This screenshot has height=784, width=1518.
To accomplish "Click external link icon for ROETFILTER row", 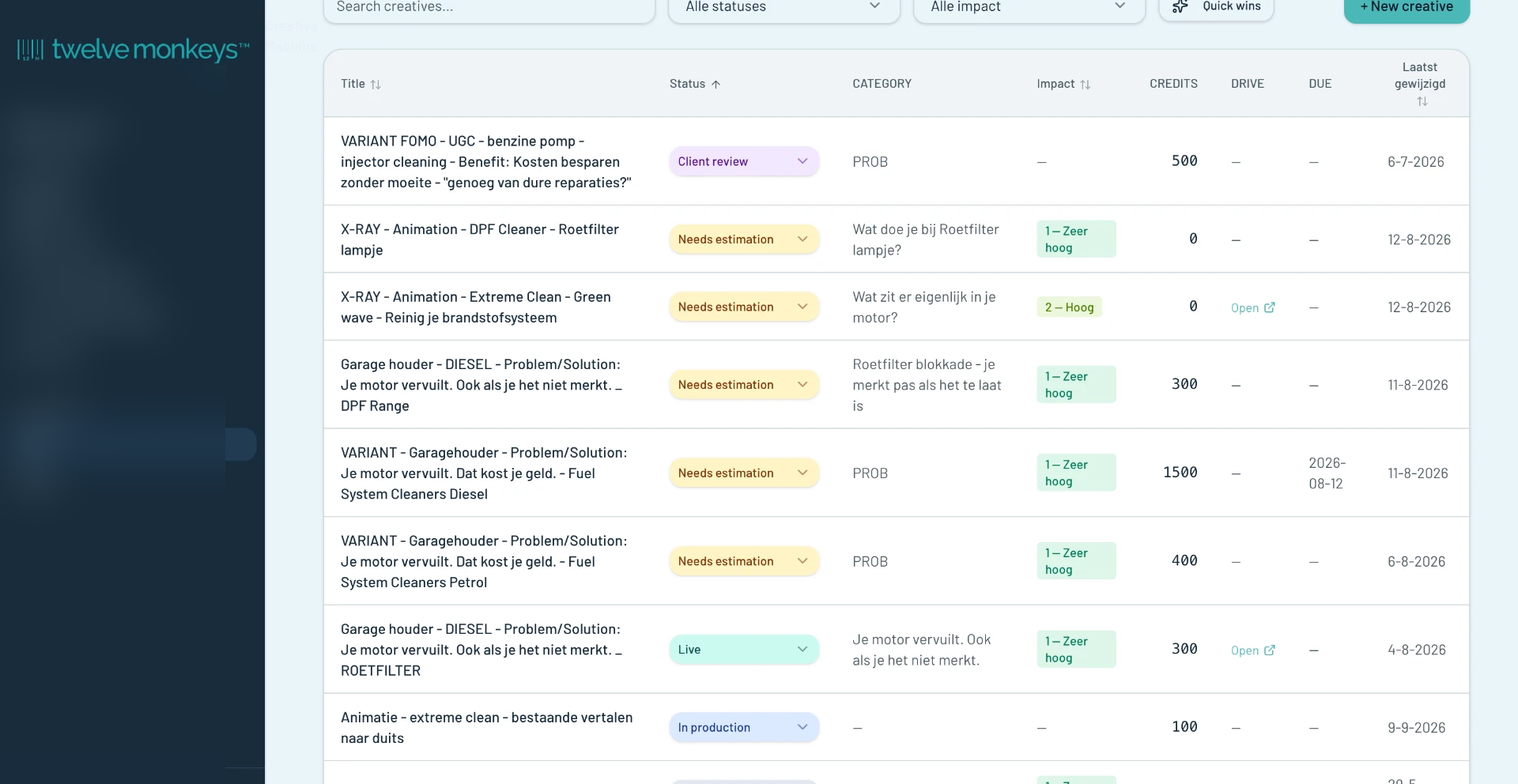I will coord(1270,650).
